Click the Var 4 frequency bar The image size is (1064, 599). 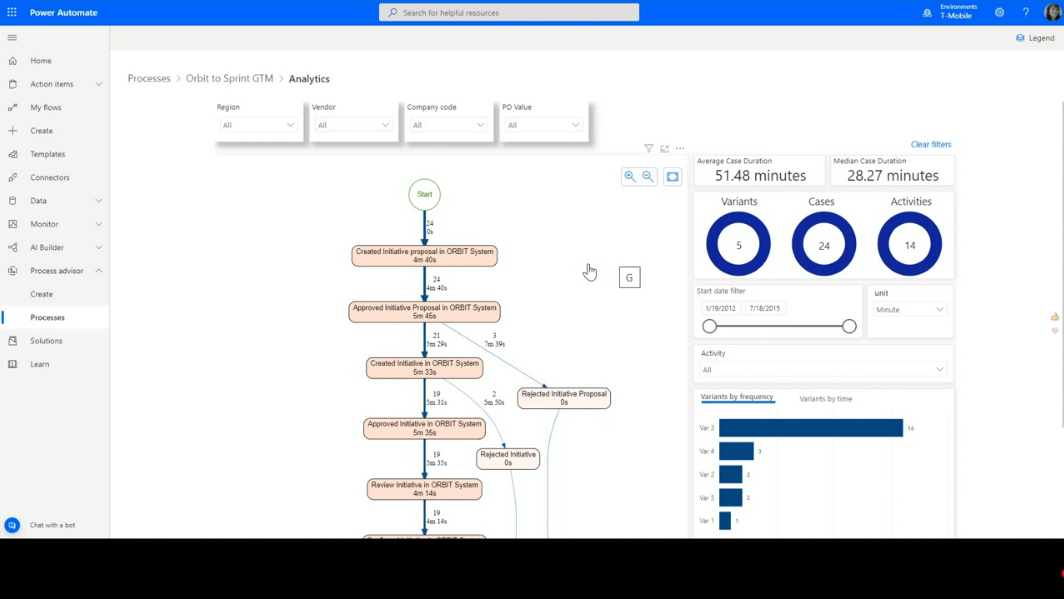point(736,451)
